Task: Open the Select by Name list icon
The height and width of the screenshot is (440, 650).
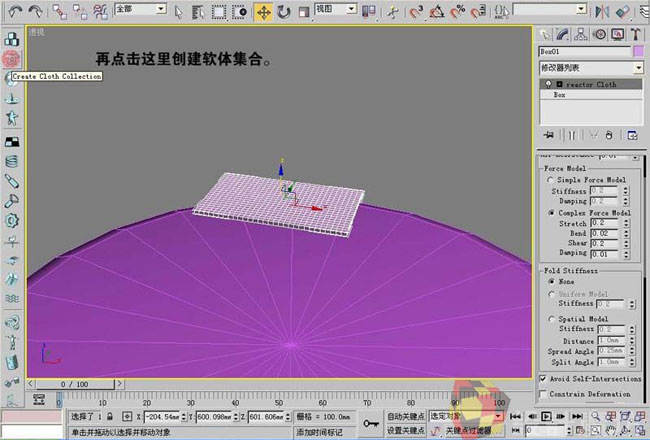Action: coord(198,12)
